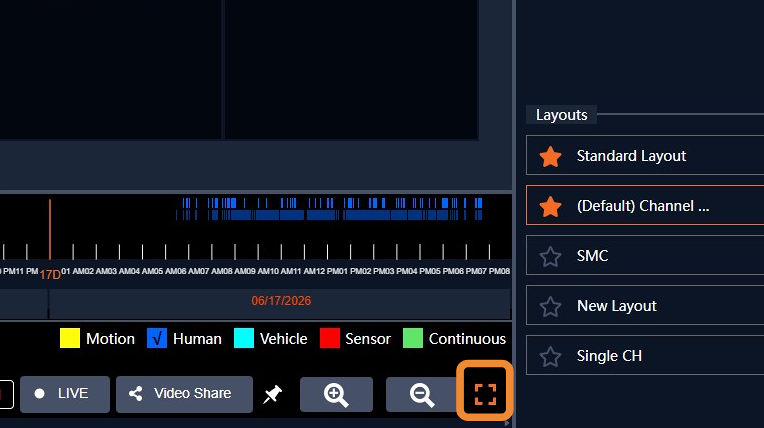Enable the Motion event filter

click(x=70, y=338)
